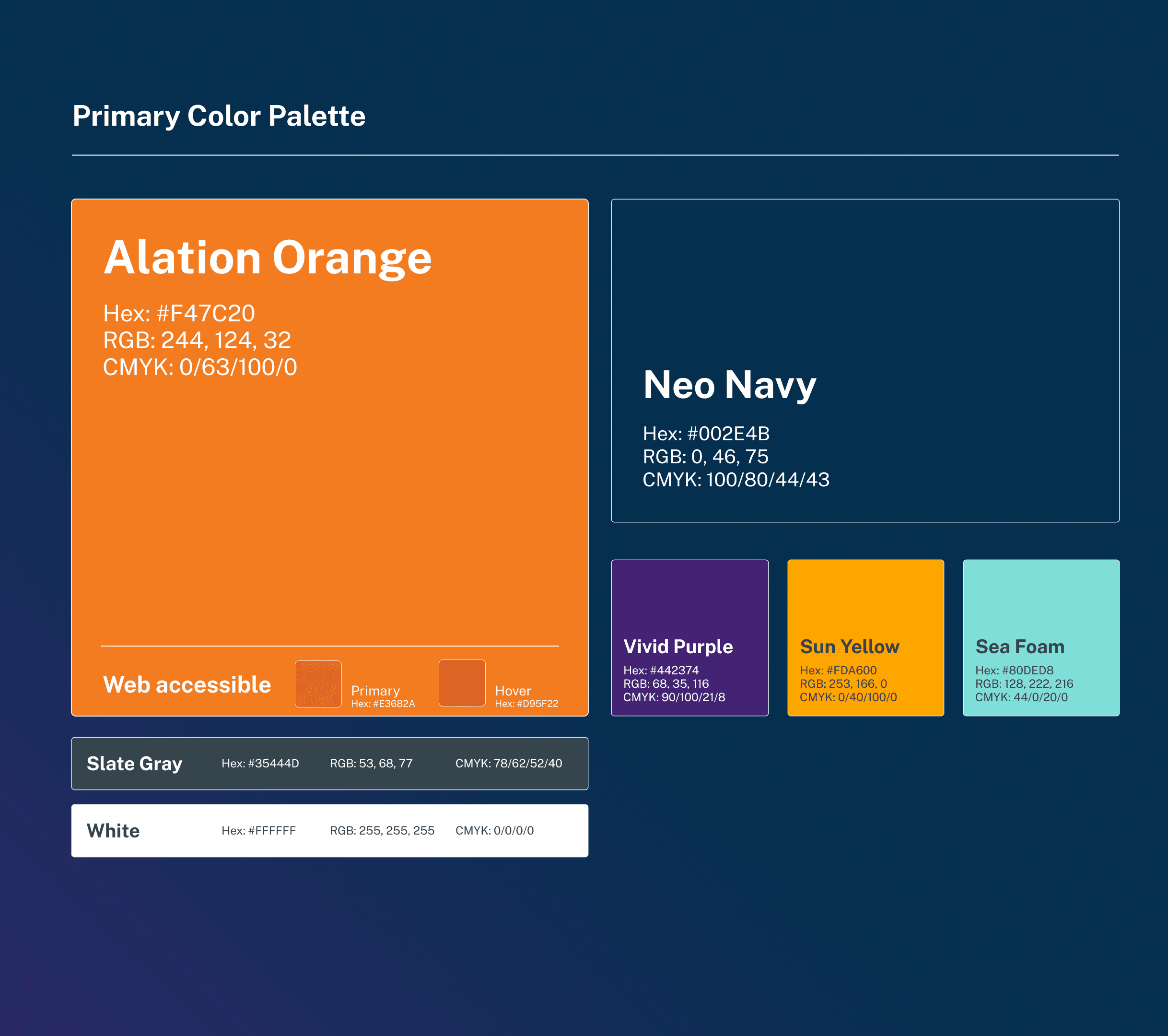
Task: Click the Primary Color Palette title
Action: pos(219,116)
